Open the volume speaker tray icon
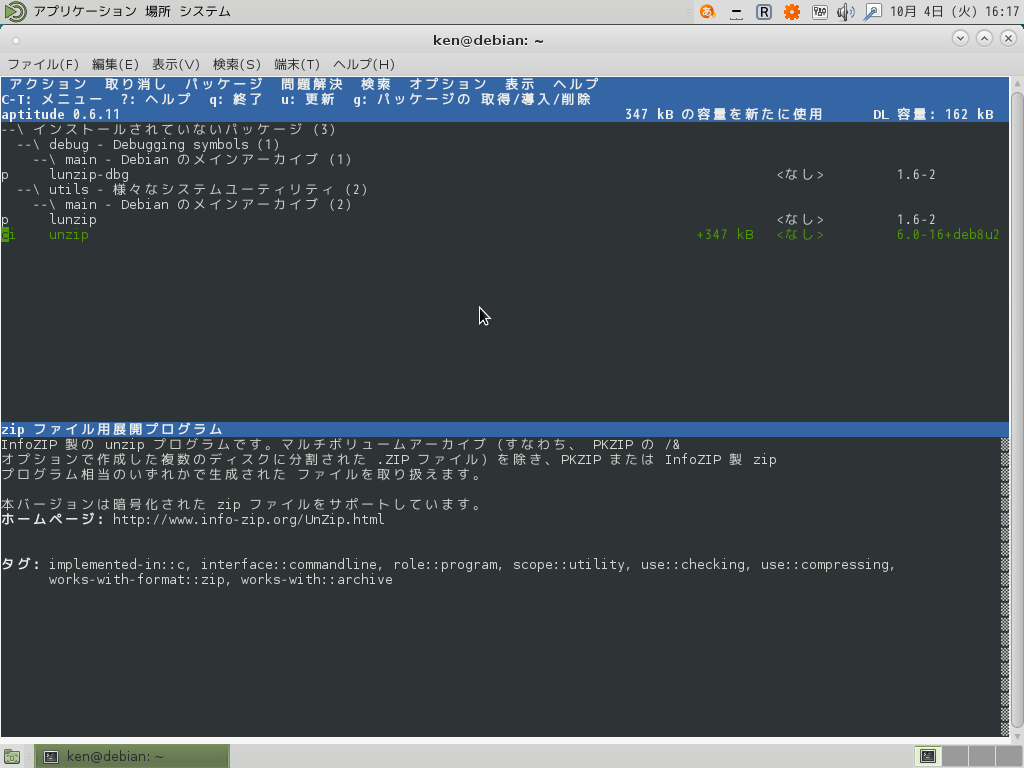1024x768 pixels. (846, 12)
